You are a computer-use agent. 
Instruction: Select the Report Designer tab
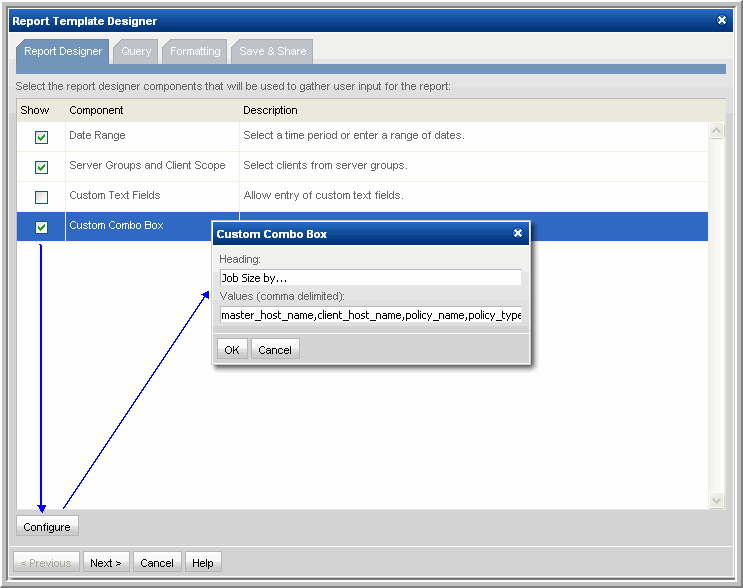pos(63,51)
